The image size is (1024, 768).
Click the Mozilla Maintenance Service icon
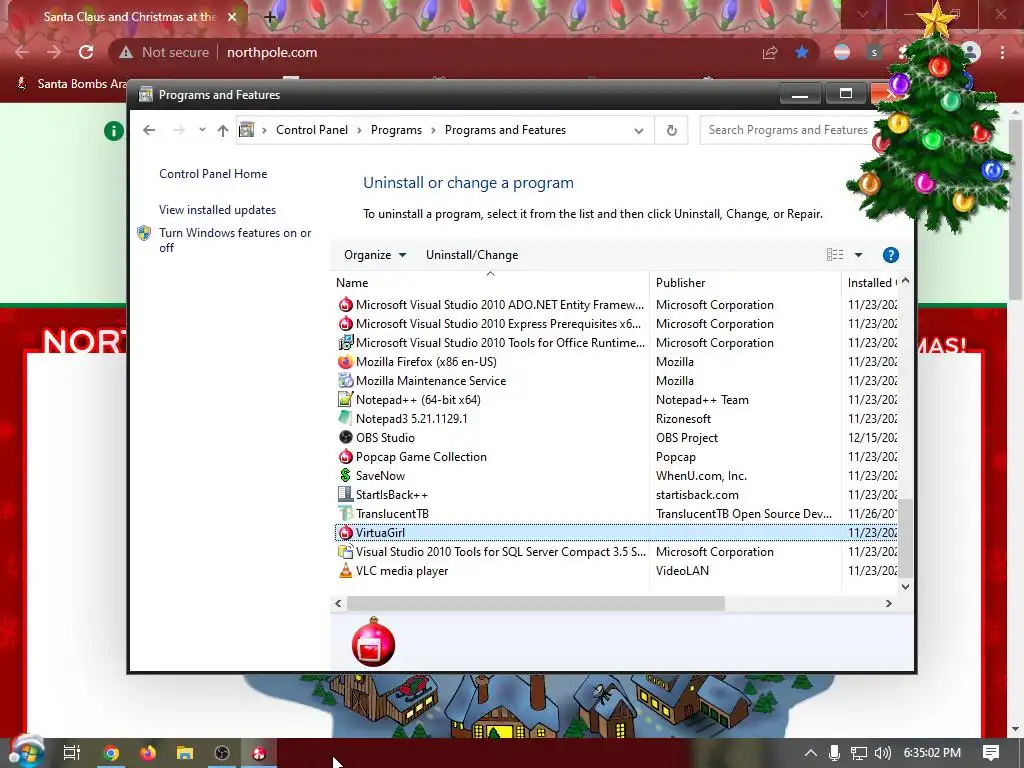345,381
